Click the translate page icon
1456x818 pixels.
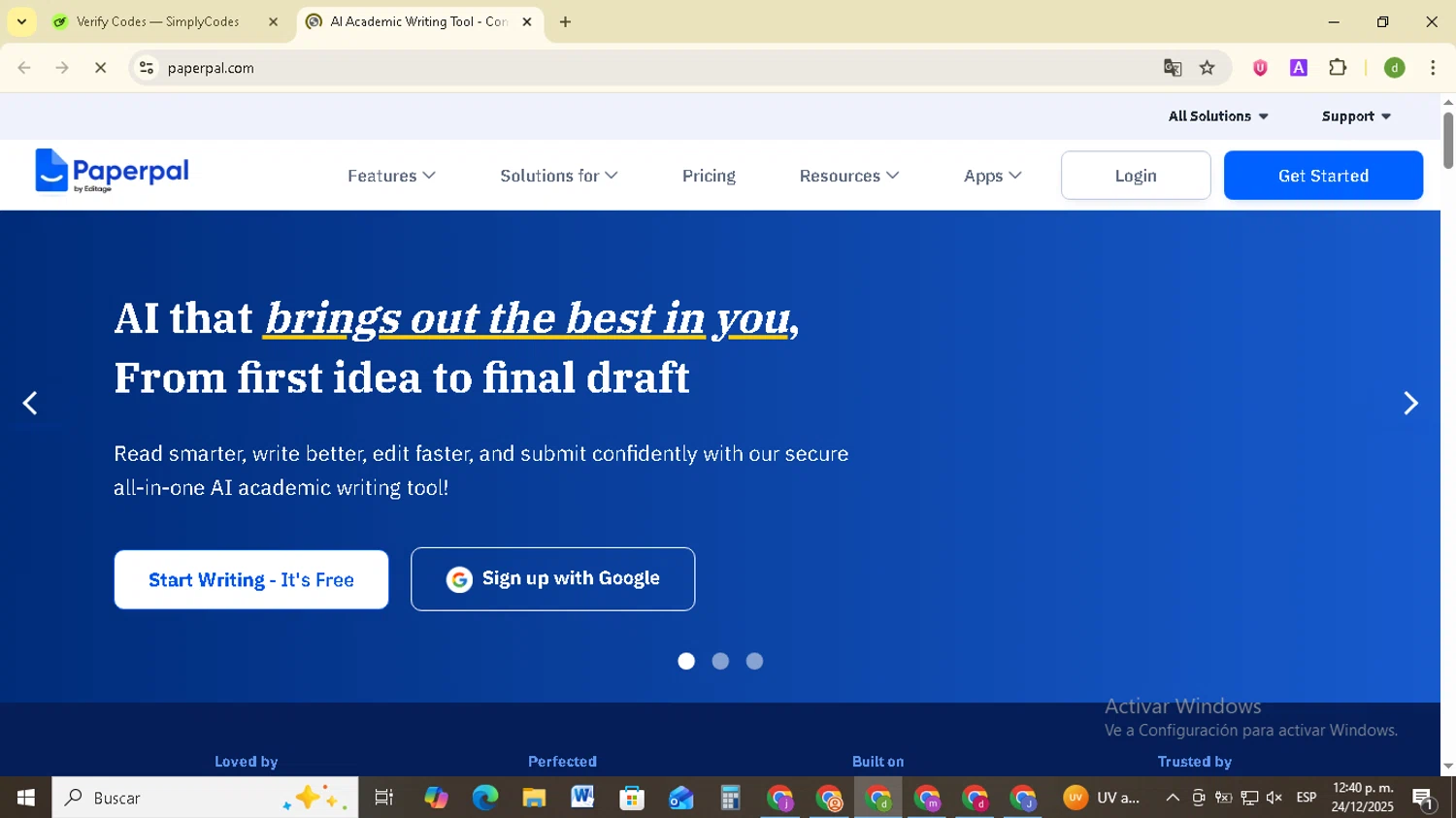point(1173,68)
